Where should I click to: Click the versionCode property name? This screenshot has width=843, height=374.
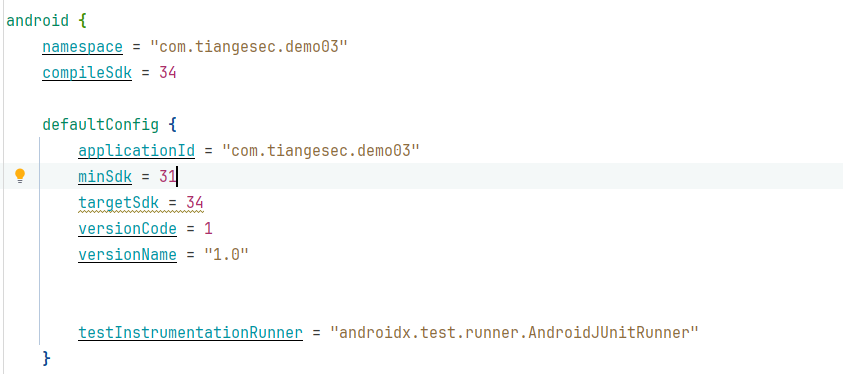coord(127,228)
